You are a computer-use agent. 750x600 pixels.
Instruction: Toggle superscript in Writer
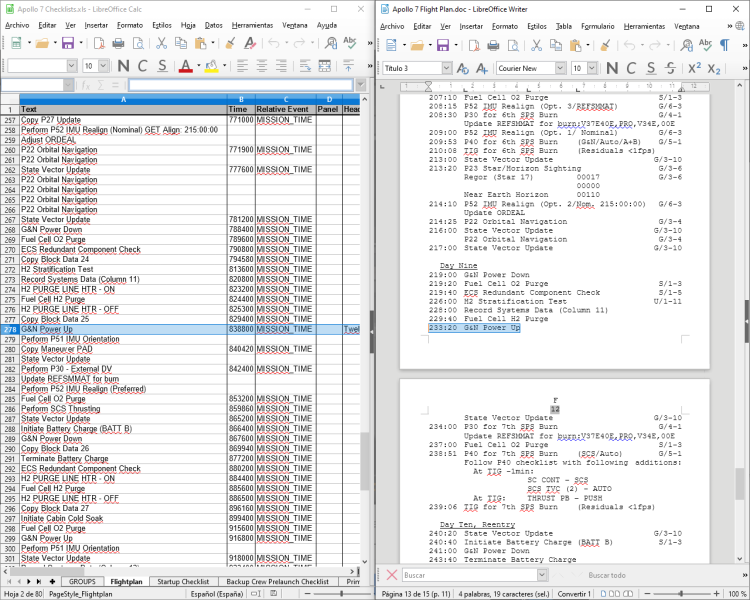point(694,68)
